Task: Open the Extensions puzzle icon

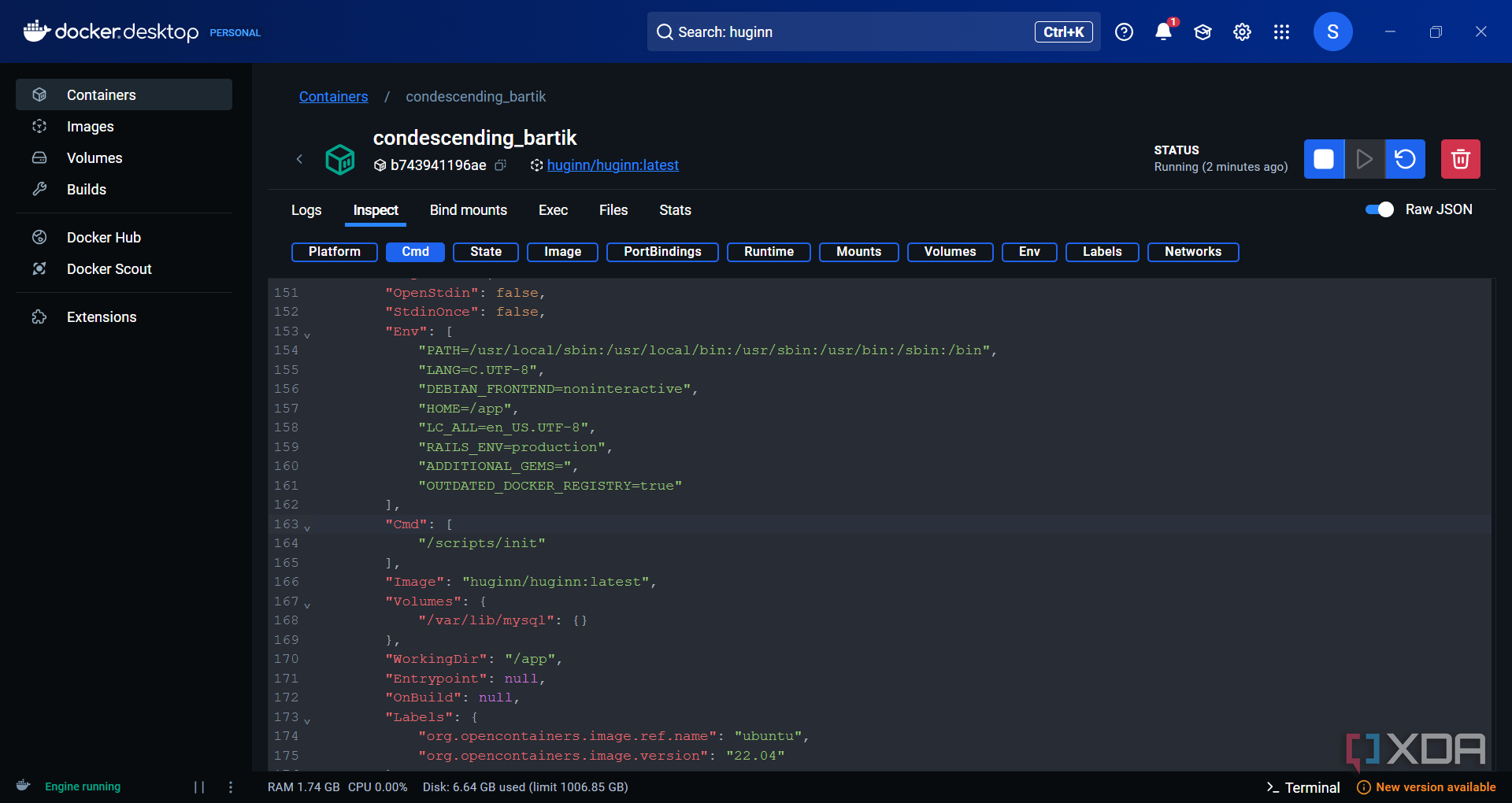Action: click(x=39, y=316)
